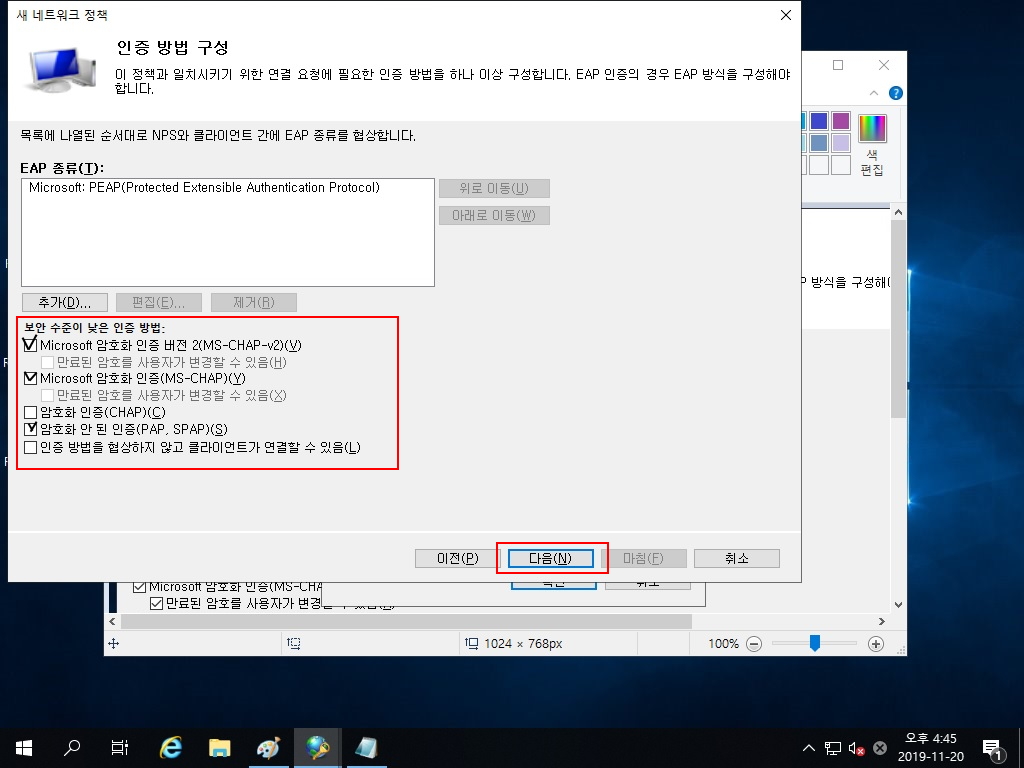Click the Paint zoom in plus button
Image resolution: width=1024 pixels, height=768 pixels.
coord(876,644)
